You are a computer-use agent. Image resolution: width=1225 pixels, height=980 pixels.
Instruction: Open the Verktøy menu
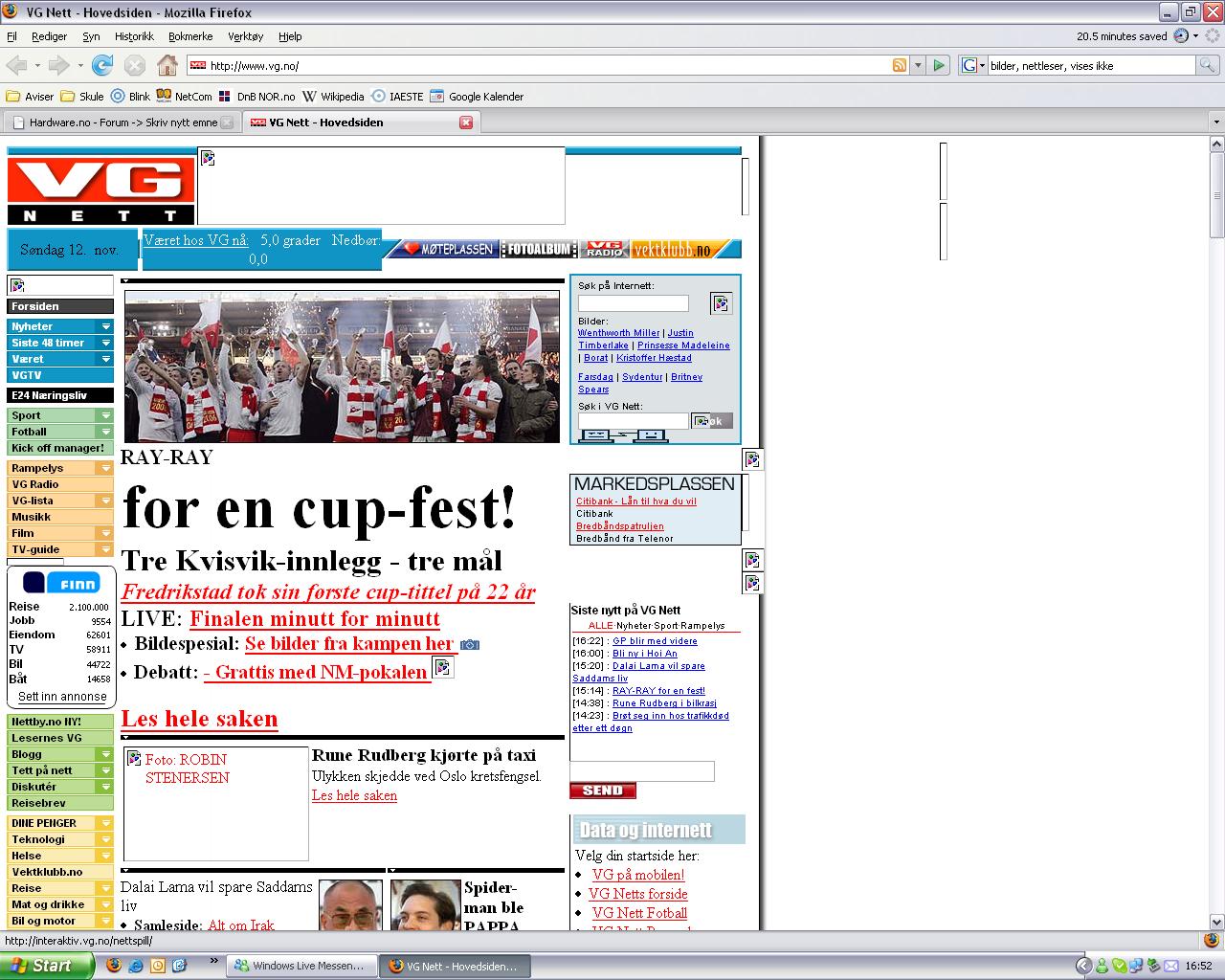[245, 36]
